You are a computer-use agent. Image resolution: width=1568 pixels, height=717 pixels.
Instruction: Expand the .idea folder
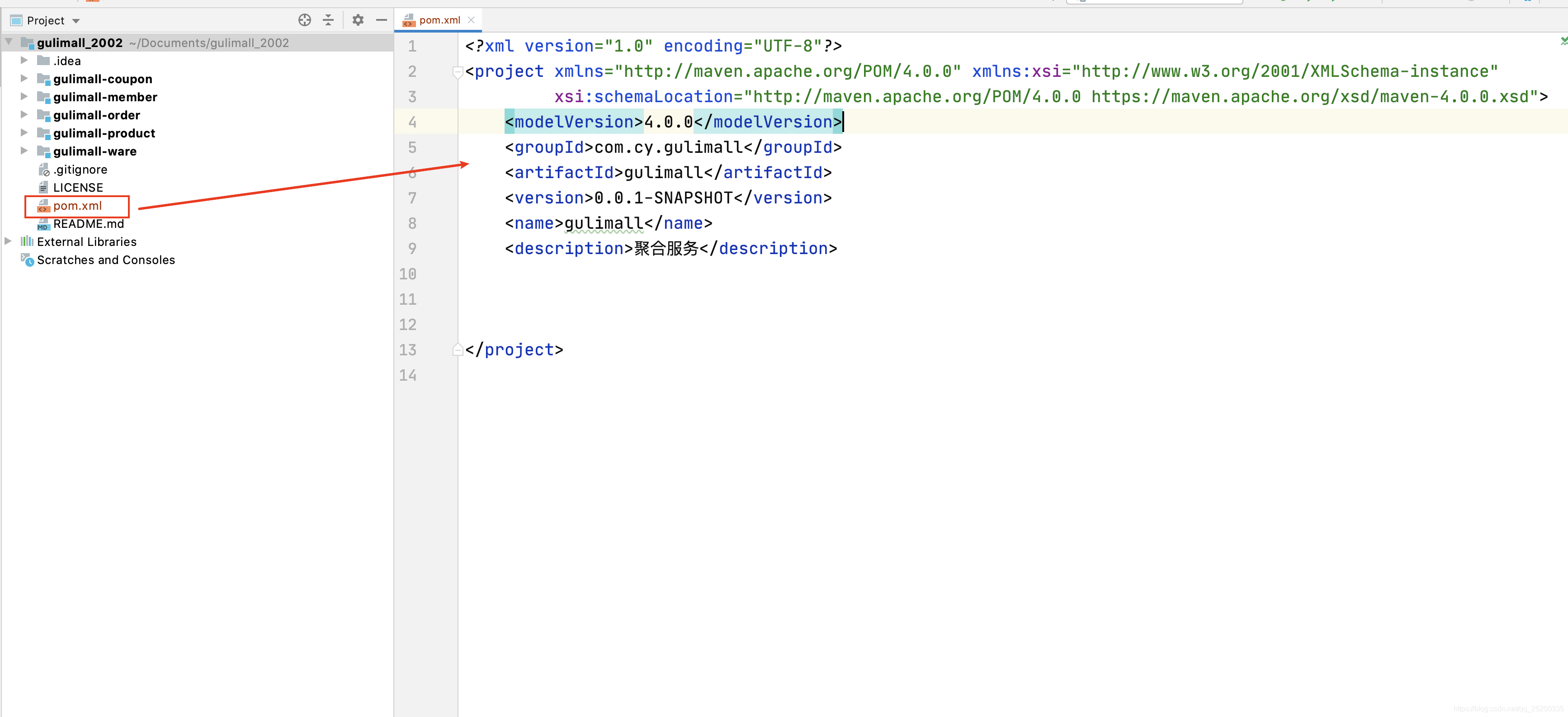(24, 60)
